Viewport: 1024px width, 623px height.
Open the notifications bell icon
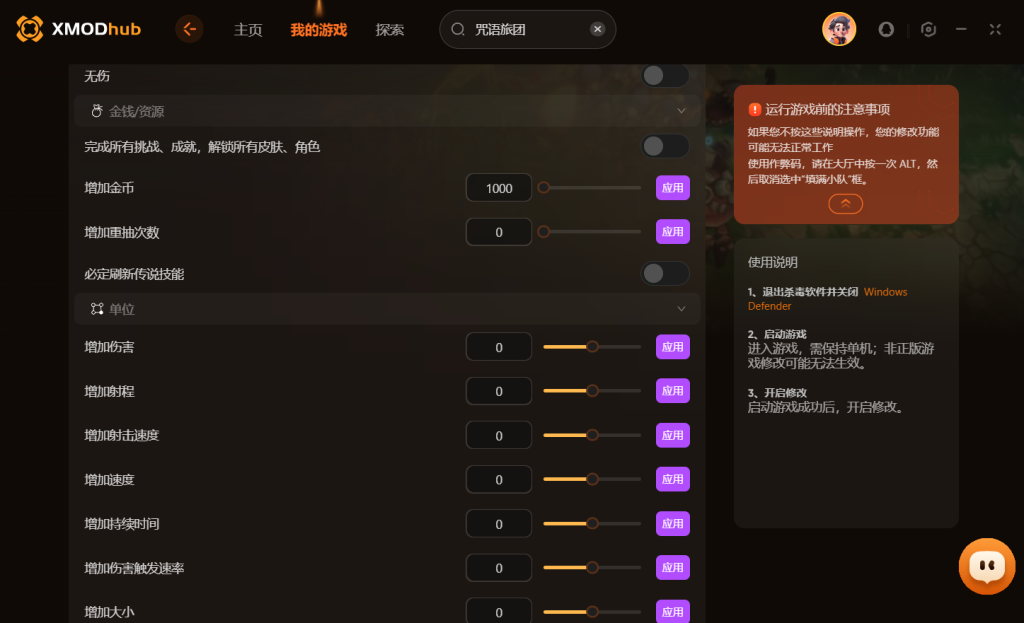tap(886, 29)
